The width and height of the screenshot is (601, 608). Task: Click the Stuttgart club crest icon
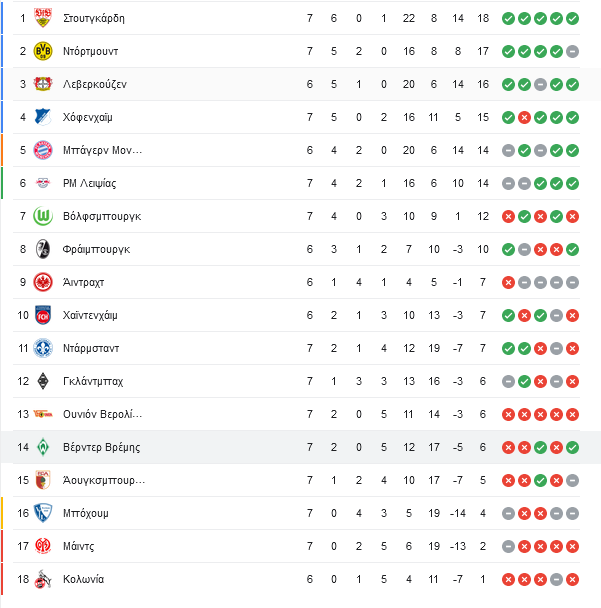[x=43, y=18]
